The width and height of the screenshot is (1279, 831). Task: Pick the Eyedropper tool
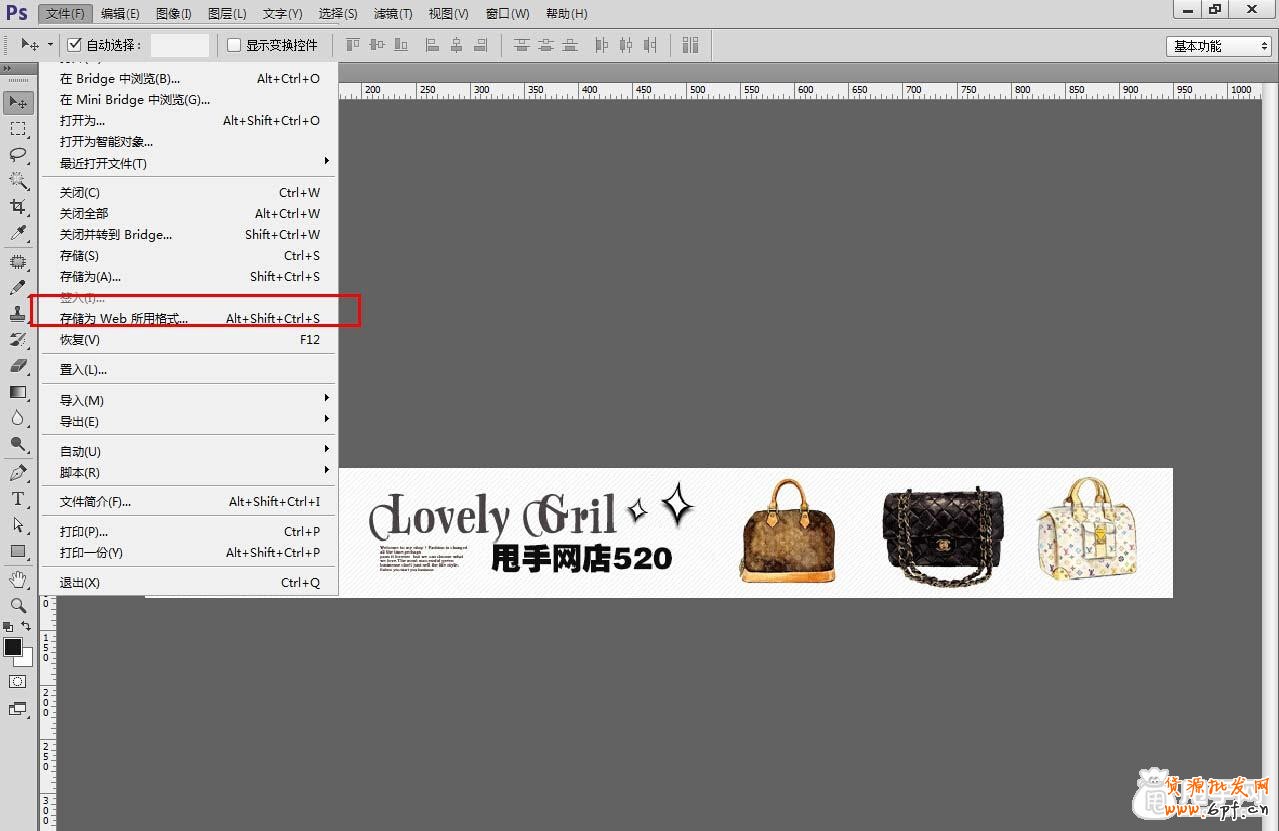pyautogui.click(x=18, y=233)
